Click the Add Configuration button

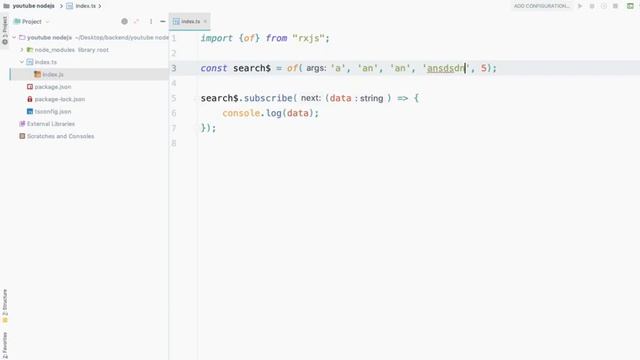[541, 6]
